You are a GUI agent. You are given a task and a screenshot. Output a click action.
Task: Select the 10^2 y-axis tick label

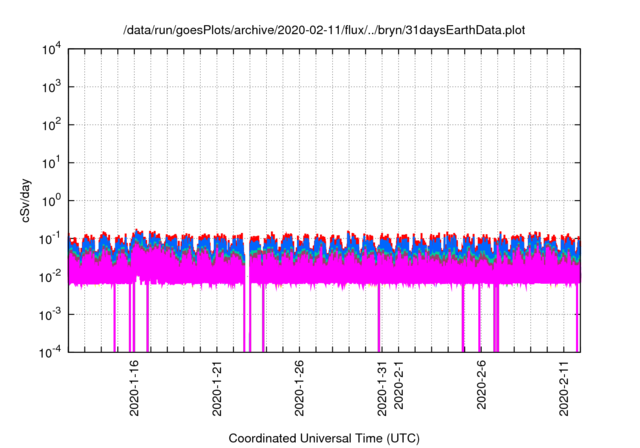[52, 125]
